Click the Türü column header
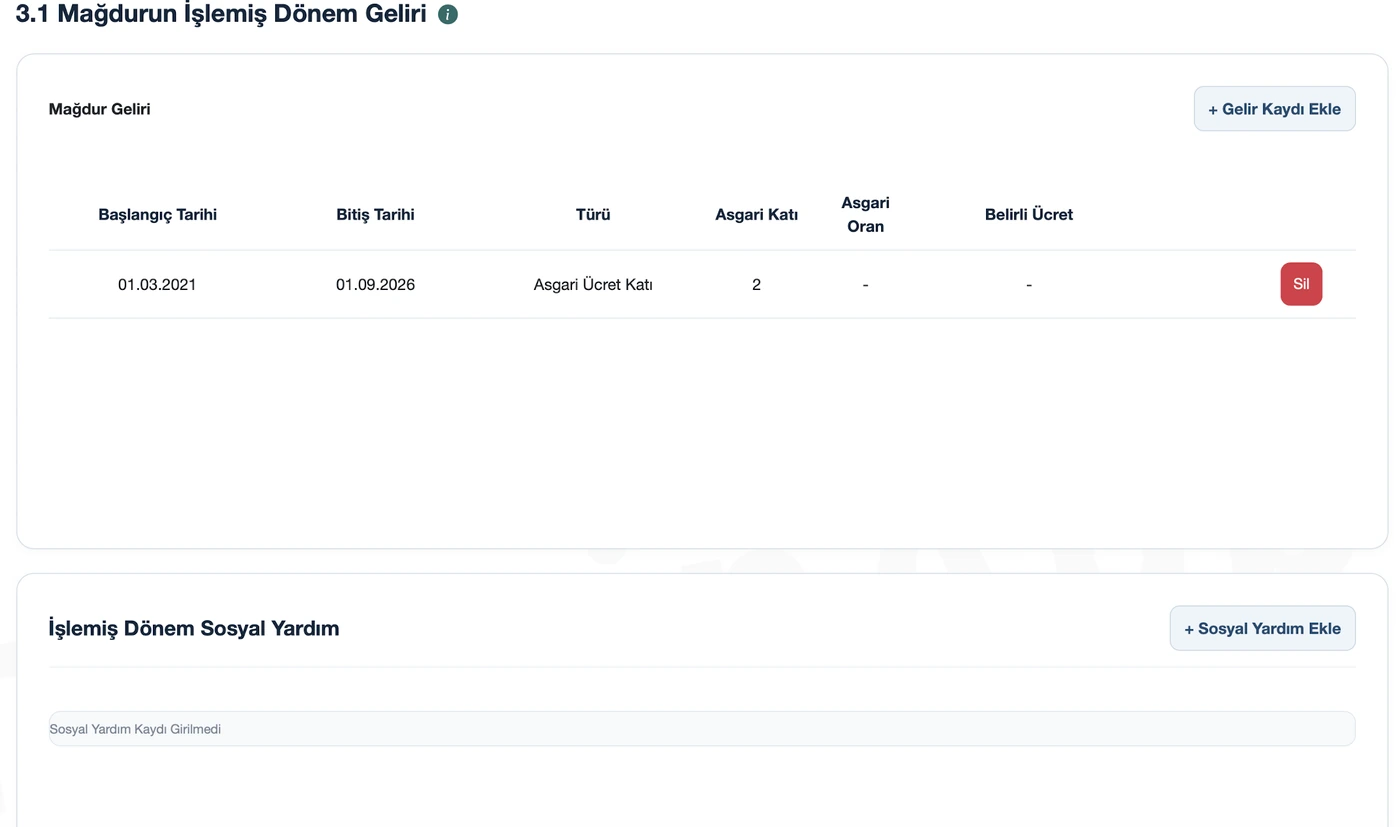This screenshot has height=827, width=1400. tap(593, 214)
